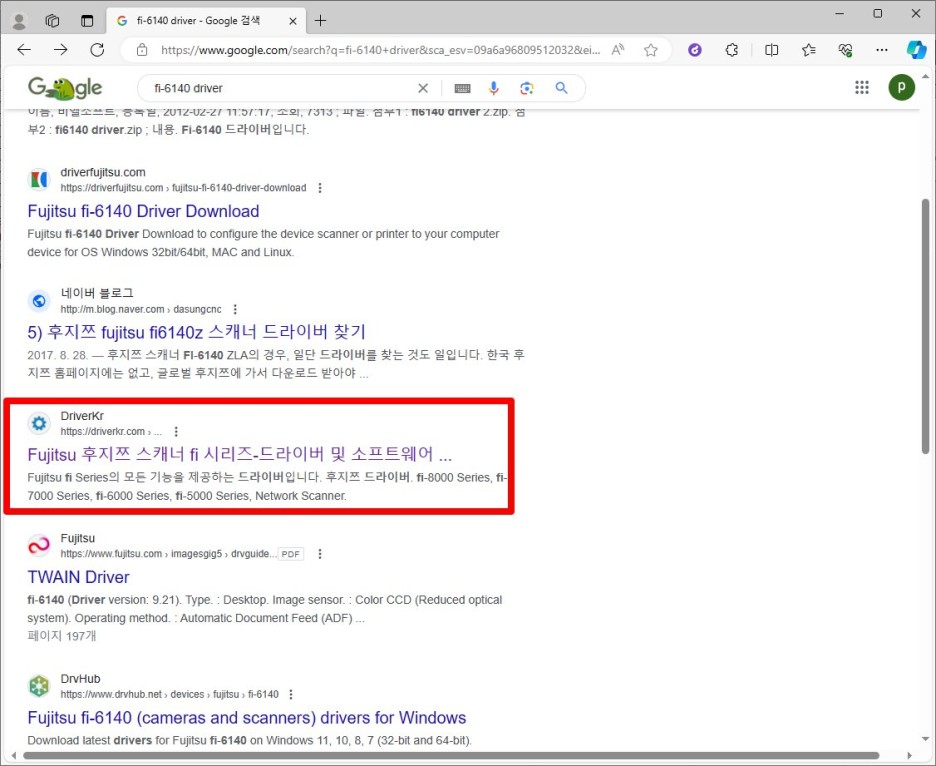The height and width of the screenshot is (766, 936).
Task: Click the driverfujitsu.com site URL text
Action: (x=183, y=188)
